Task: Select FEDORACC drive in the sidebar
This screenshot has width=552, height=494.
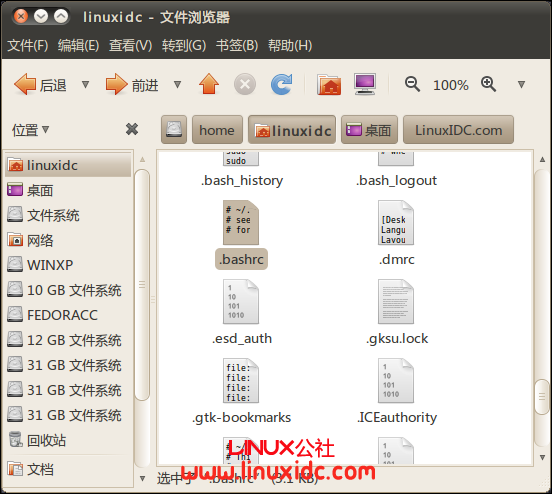Action: tap(68, 315)
